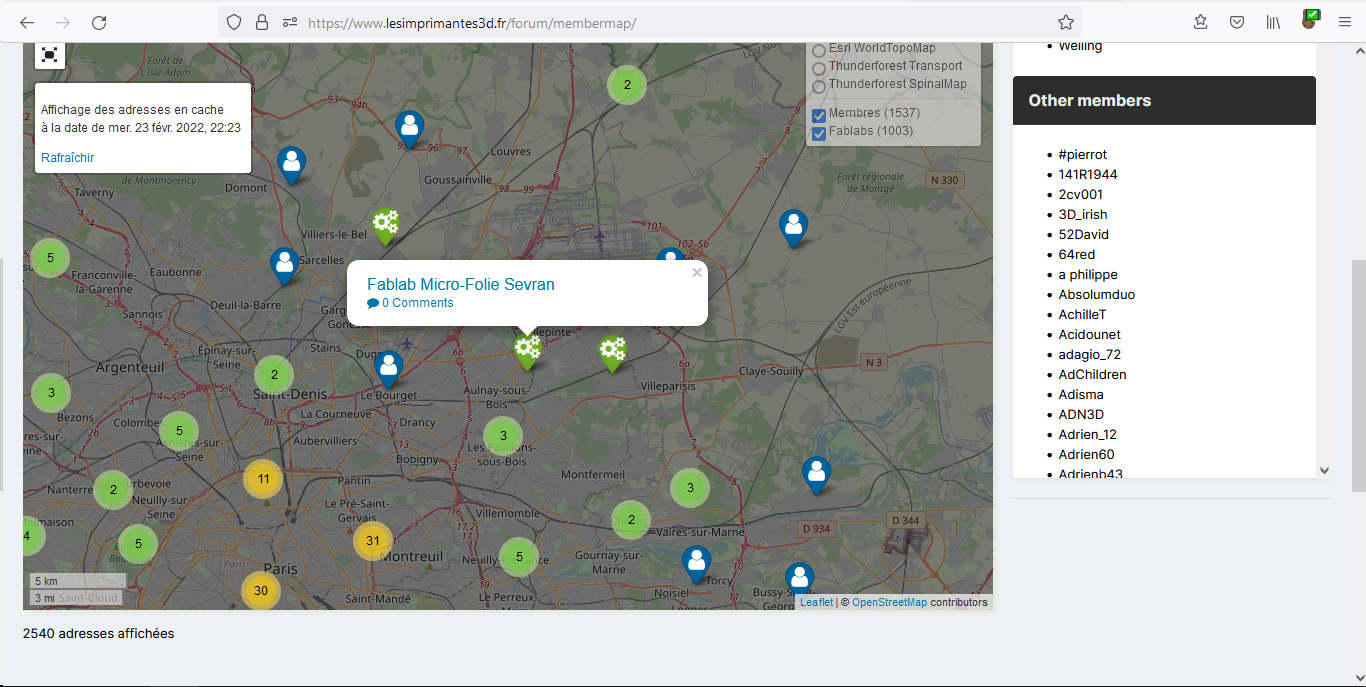Image resolution: width=1366 pixels, height=687 pixels.
Task: Reload the current page
Action: coord(99,22)
